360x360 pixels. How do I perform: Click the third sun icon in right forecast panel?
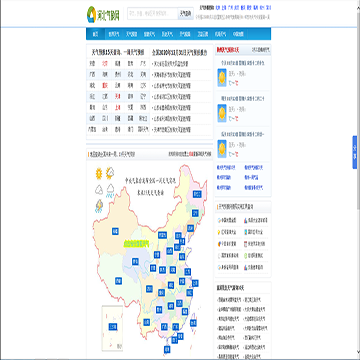click(222, 149)
